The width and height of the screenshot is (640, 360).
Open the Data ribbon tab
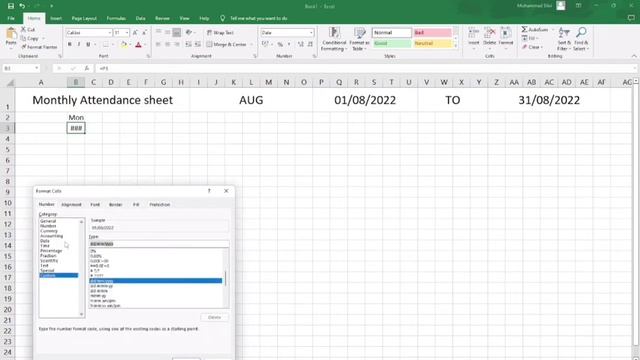point(140,18)
